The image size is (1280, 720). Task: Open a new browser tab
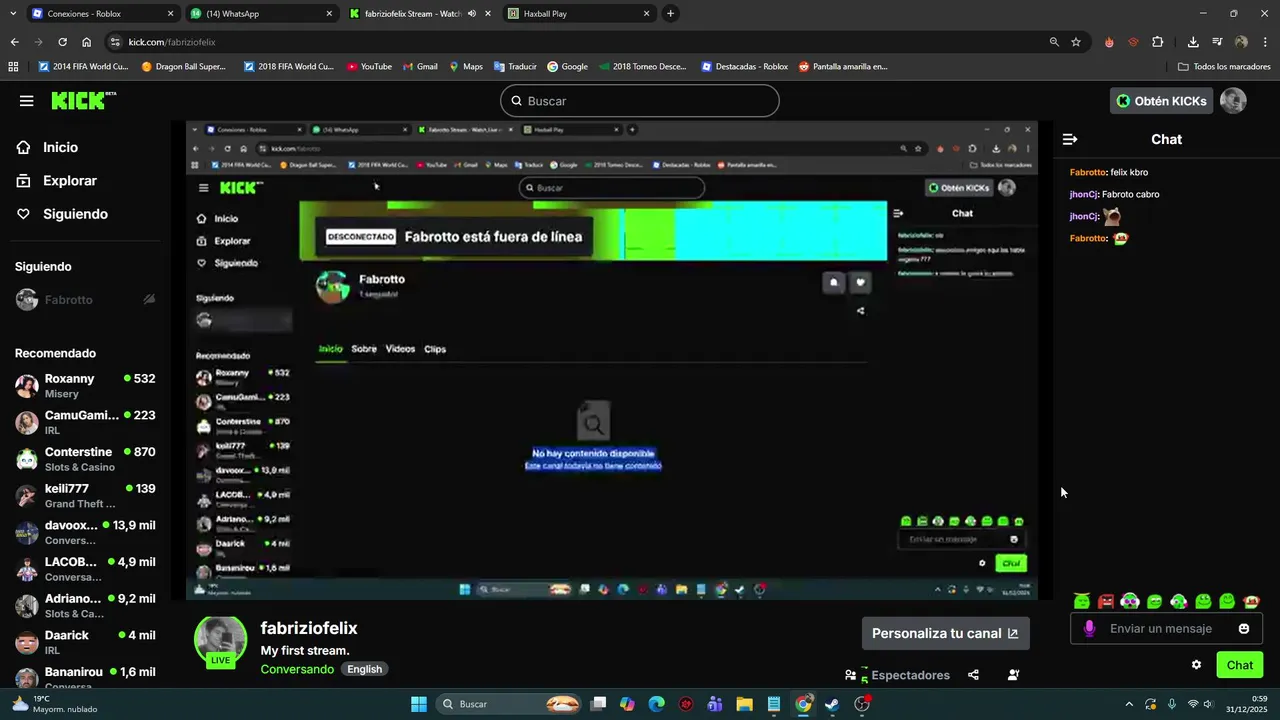tap(670, 14)
